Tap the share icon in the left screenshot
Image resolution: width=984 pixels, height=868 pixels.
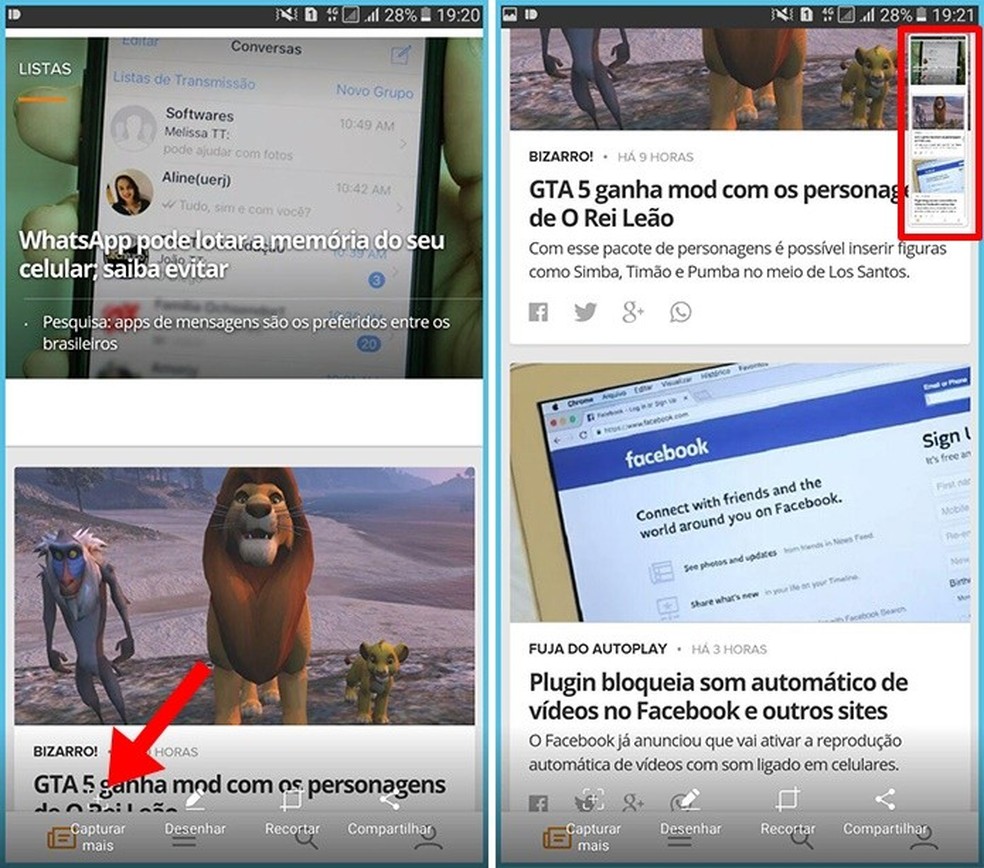pyautogui.click(x=389, y=800)
